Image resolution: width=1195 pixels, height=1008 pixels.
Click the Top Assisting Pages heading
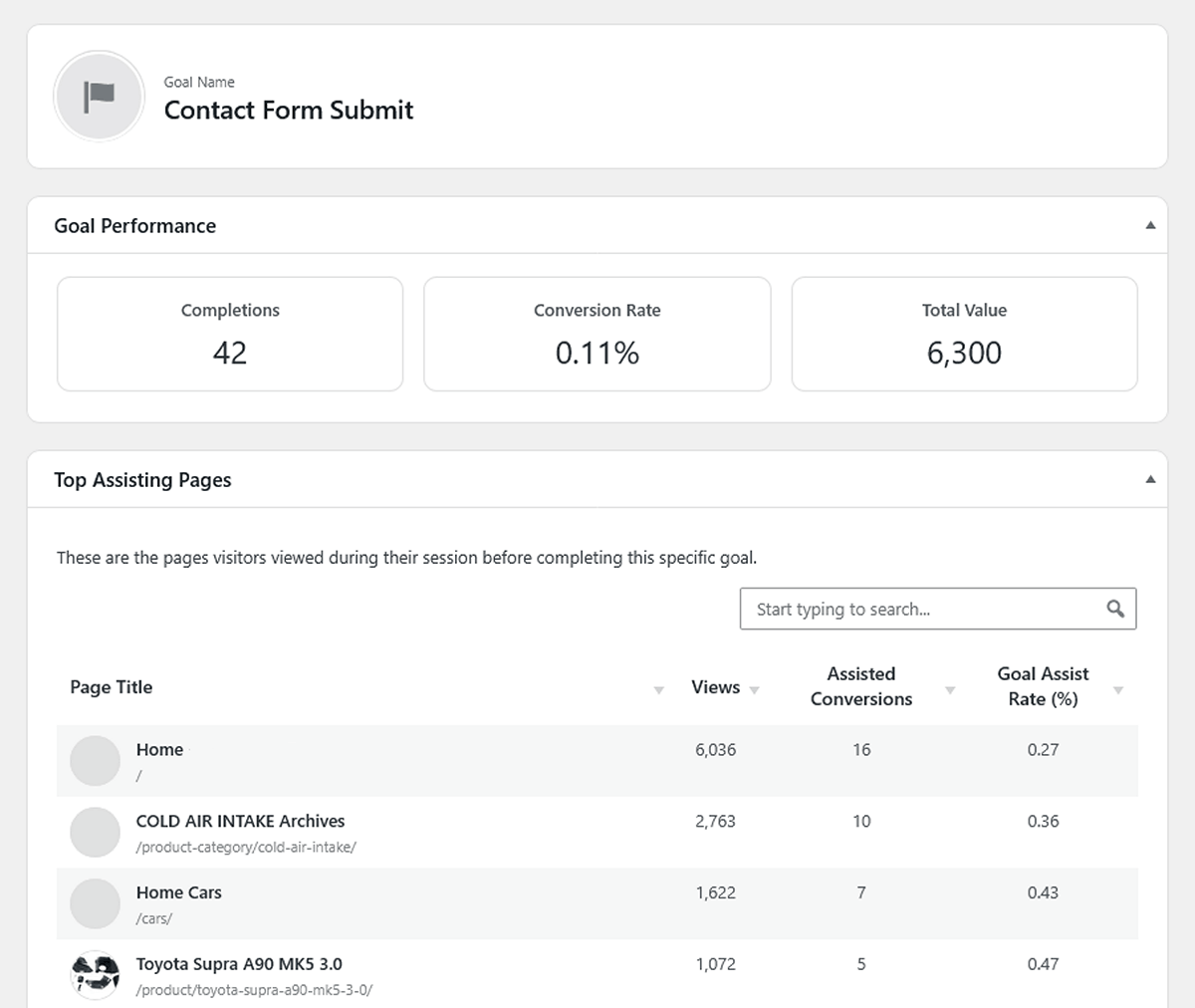pos(142,480)
